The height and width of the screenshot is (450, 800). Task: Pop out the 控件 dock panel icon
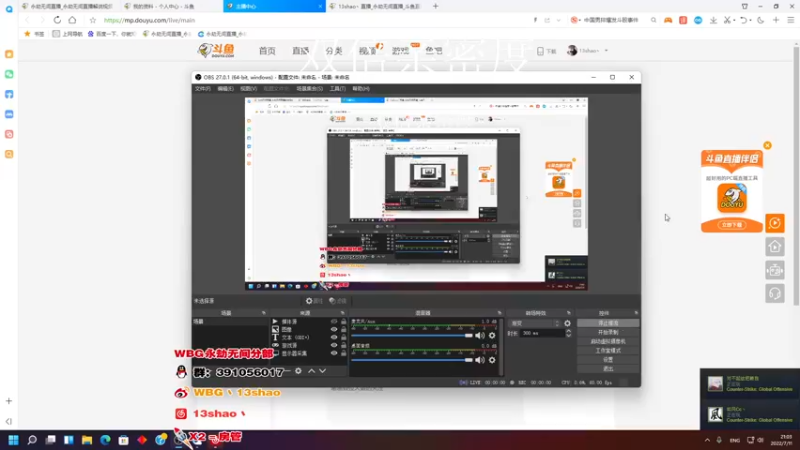tap(636, 313)
